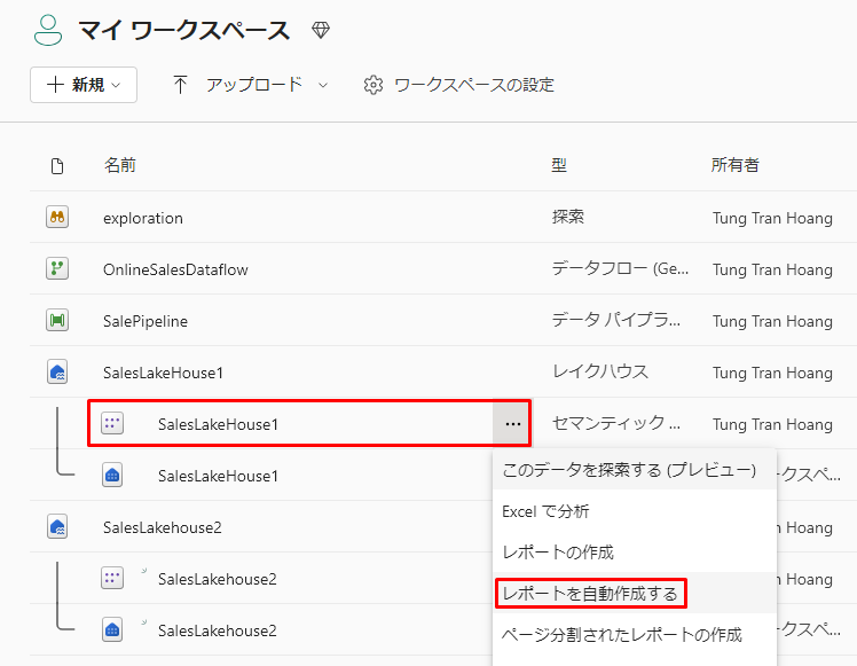The image size is (857, 666).
Task: Click the SalesLakehouse2 parent lakehouse icon
Action: click(x=57, y=527)
